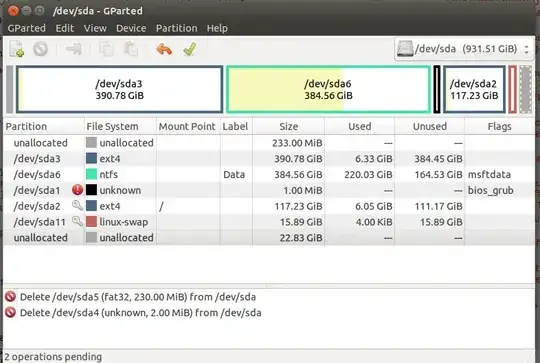This screenshot has width=540, height=363.
Task: Click the green ntfs color swatch
Action: pos(91,174)
